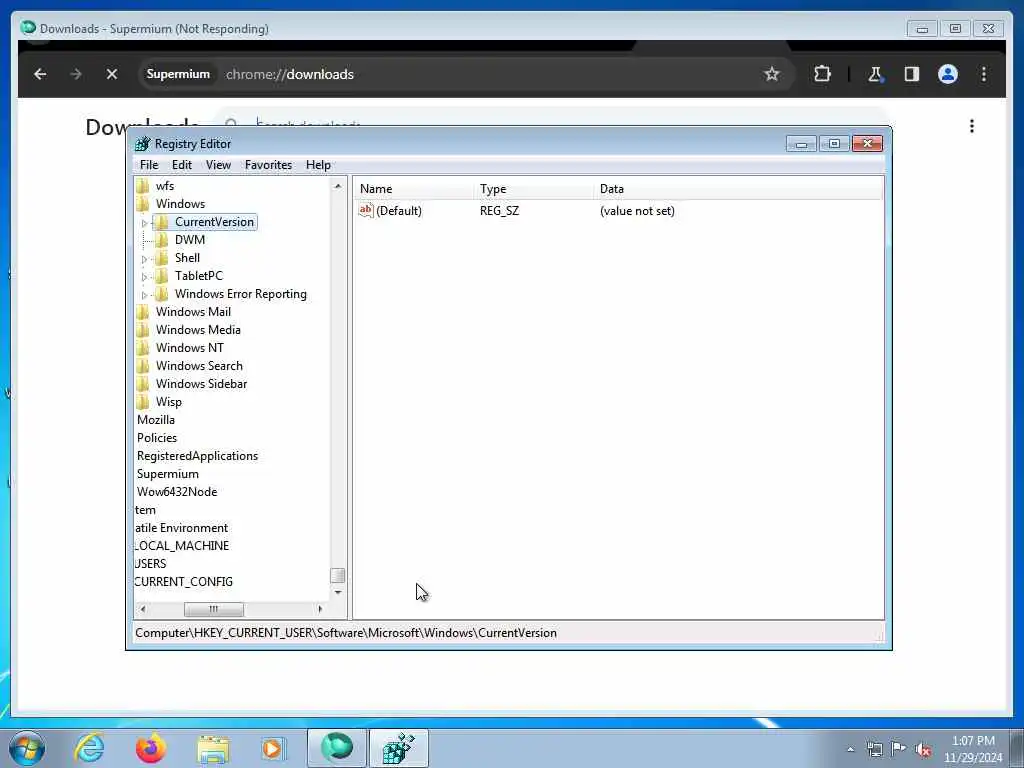This screenshot has height=768, width=1024.
Task: Click the Wisp folder icon
Action: pyautogui.click(x=143, y=402)
